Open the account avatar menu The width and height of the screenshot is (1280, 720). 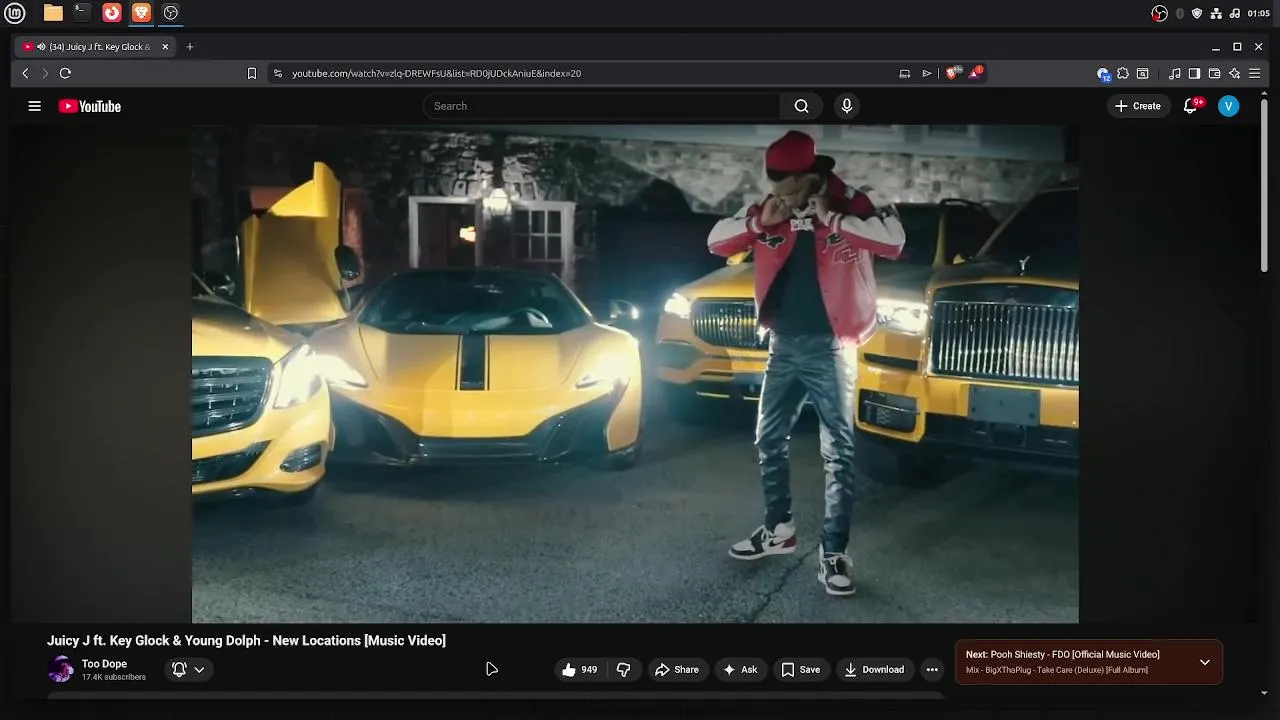click(1228, 106)
